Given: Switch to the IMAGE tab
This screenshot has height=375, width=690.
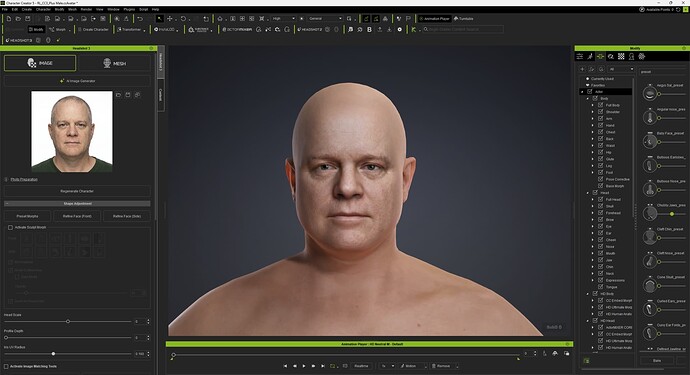Looking at the screenshot, I should point(40,63).
